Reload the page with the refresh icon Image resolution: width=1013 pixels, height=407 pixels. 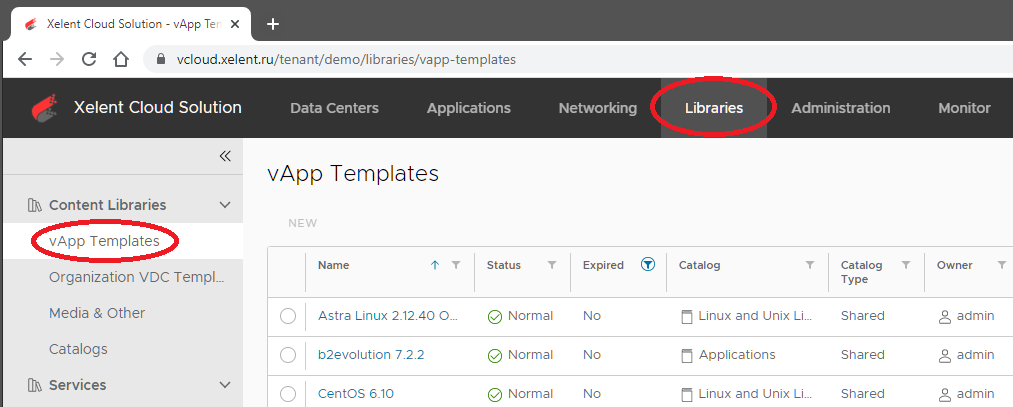click(89, 59)
